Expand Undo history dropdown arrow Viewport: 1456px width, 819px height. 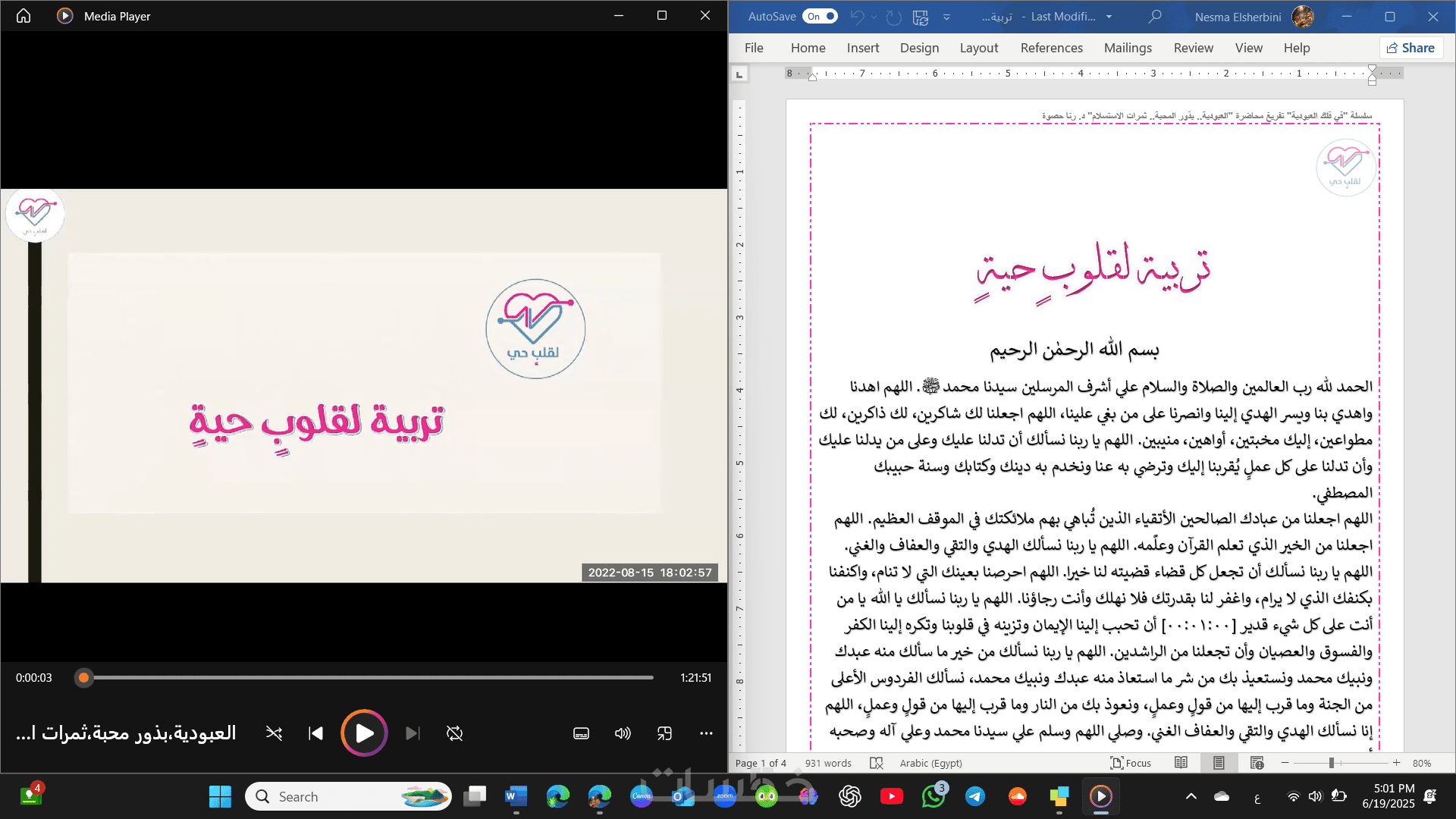874,16
